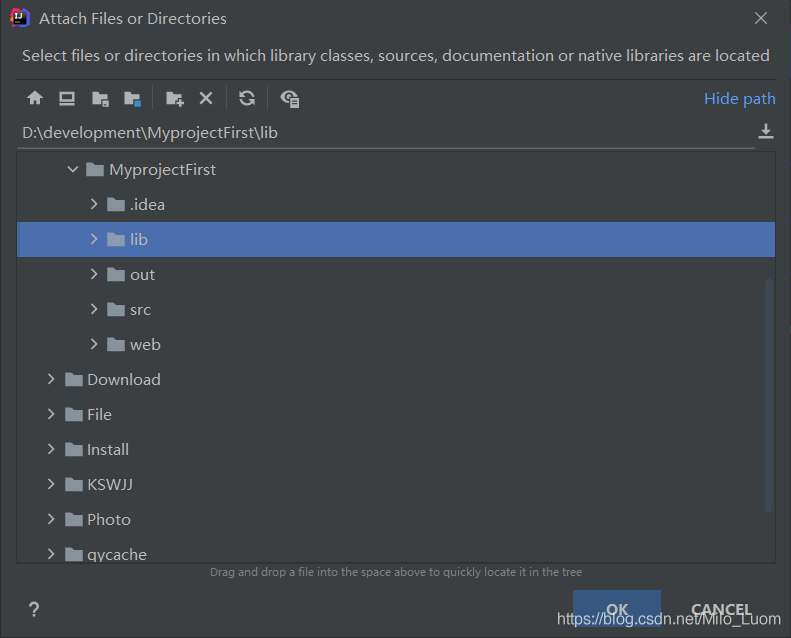Viewport: 791px width, 638px height.
Task: Jump to Desktop directory icon
Action: click(x=67, y=98)
